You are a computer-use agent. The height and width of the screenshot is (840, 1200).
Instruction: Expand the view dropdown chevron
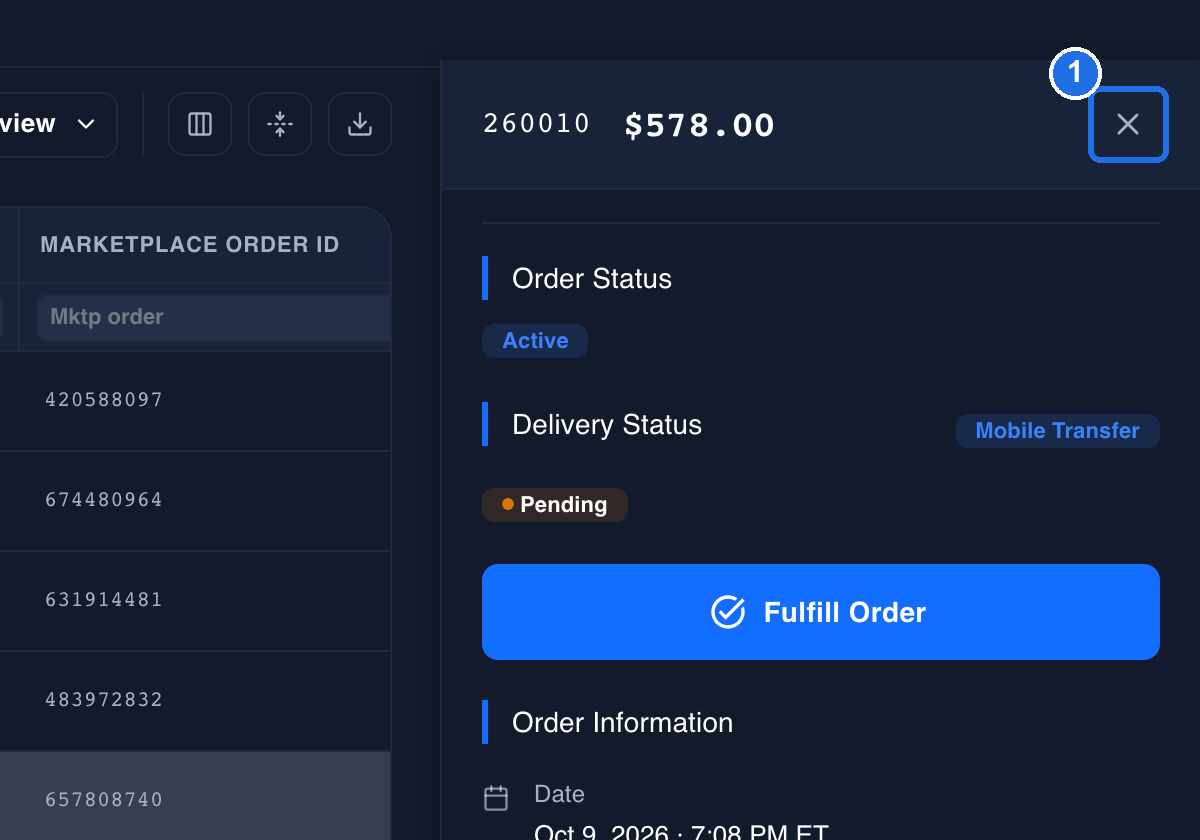coord(86,124)
